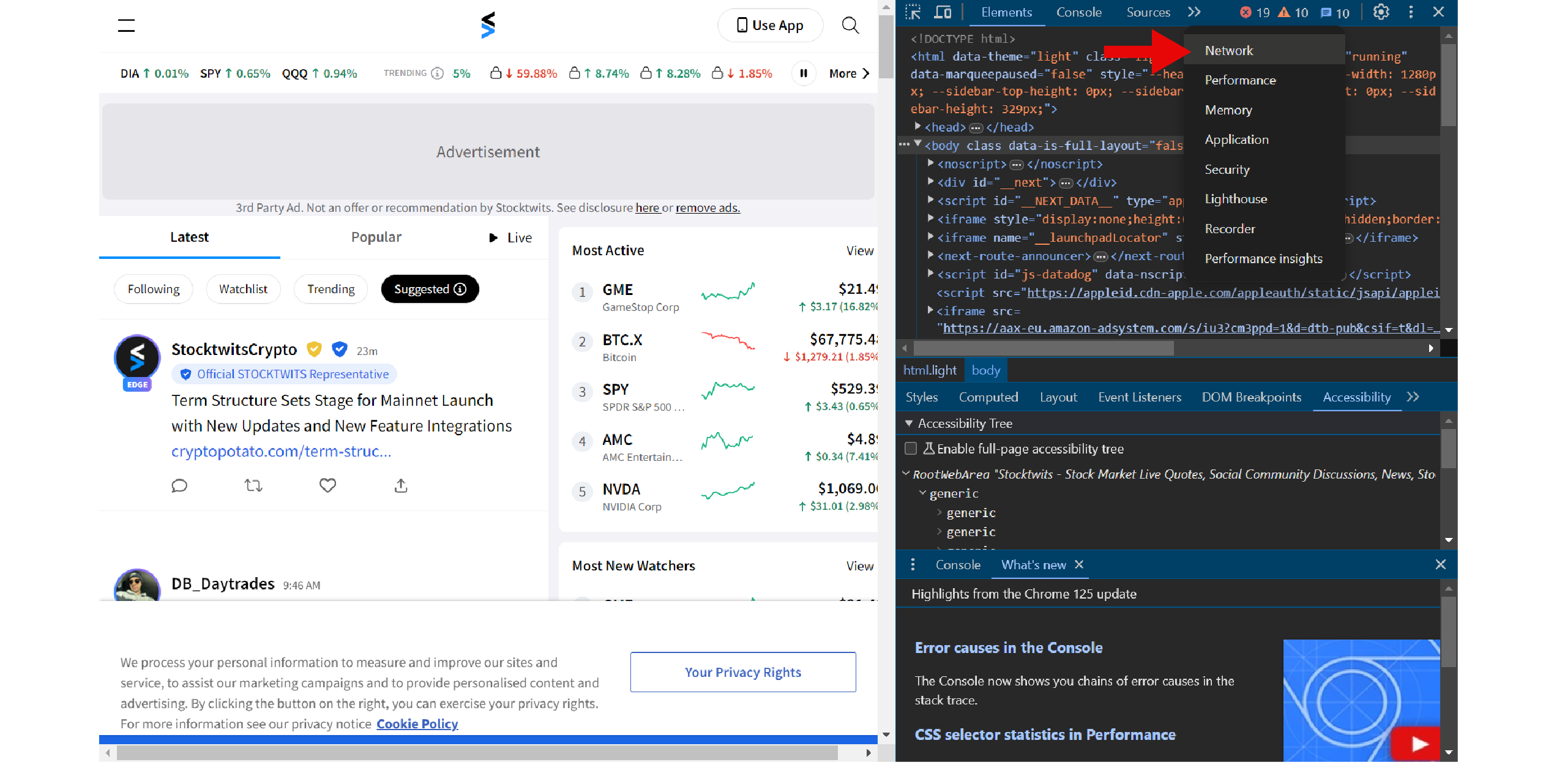Click the reply comment icon on post
The width and height of the screenshot is (1543, 784).
pyautogui.click(x=179, y=486)
